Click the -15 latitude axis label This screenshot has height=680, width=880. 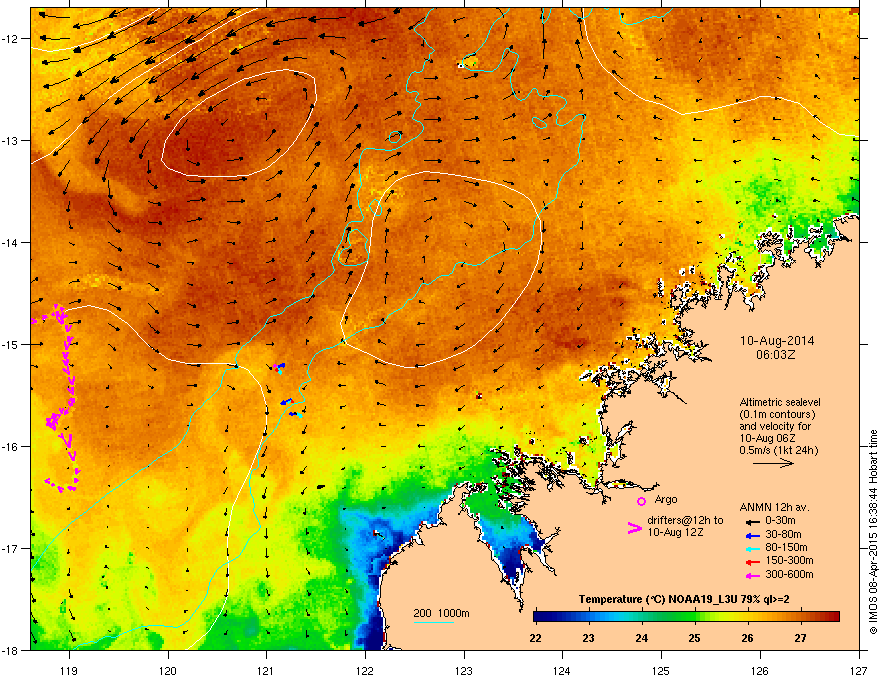pos(10,344)
